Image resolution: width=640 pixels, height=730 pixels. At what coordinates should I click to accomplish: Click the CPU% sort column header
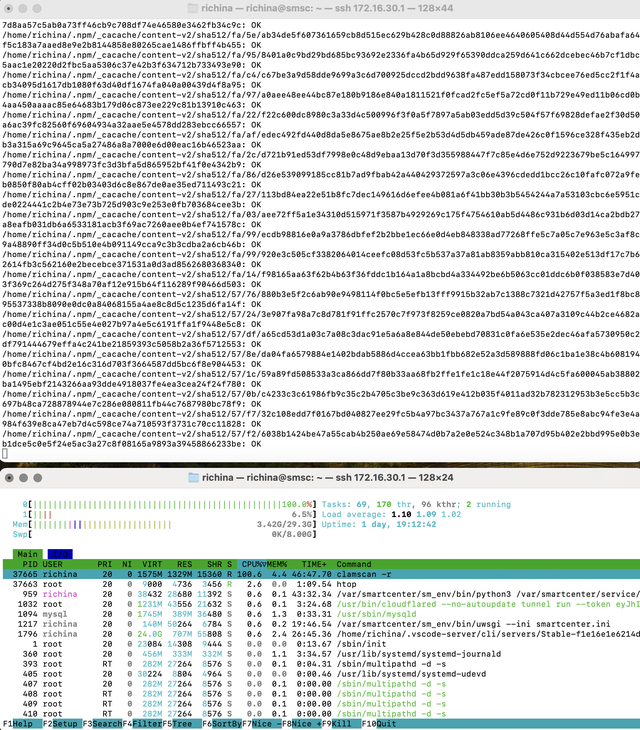pyautogui.click(x=252, y=564)
